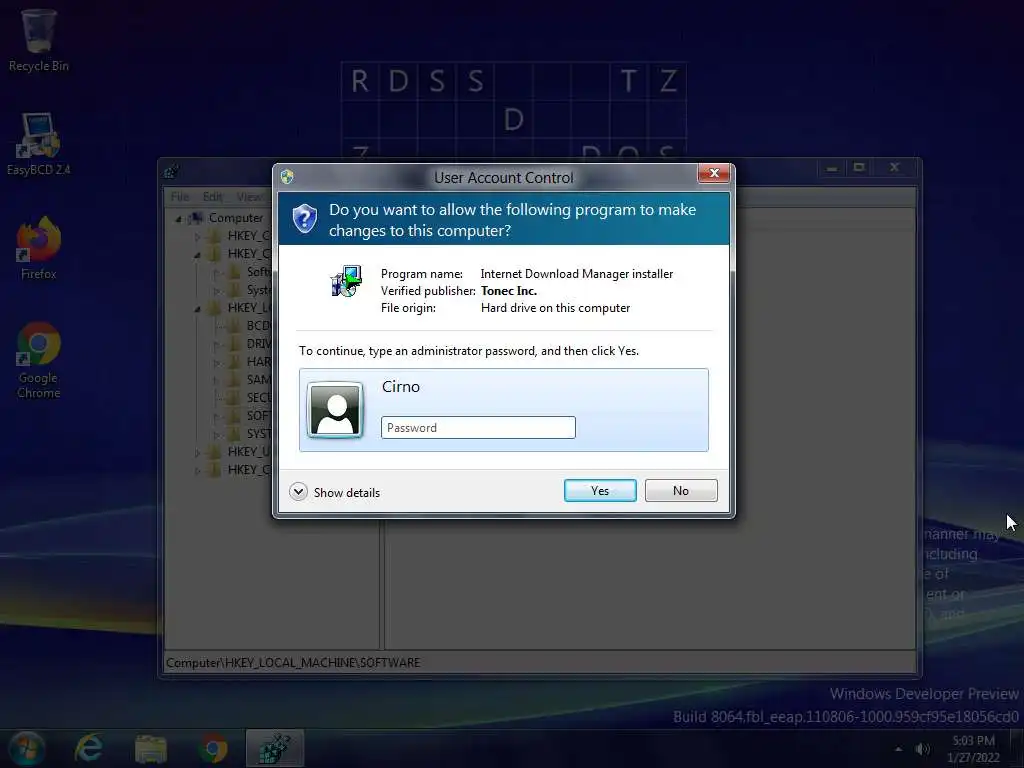The image size is (1024, 768).
Task: Click 'Internet Download Manager installer' program name
Action: 577,274
